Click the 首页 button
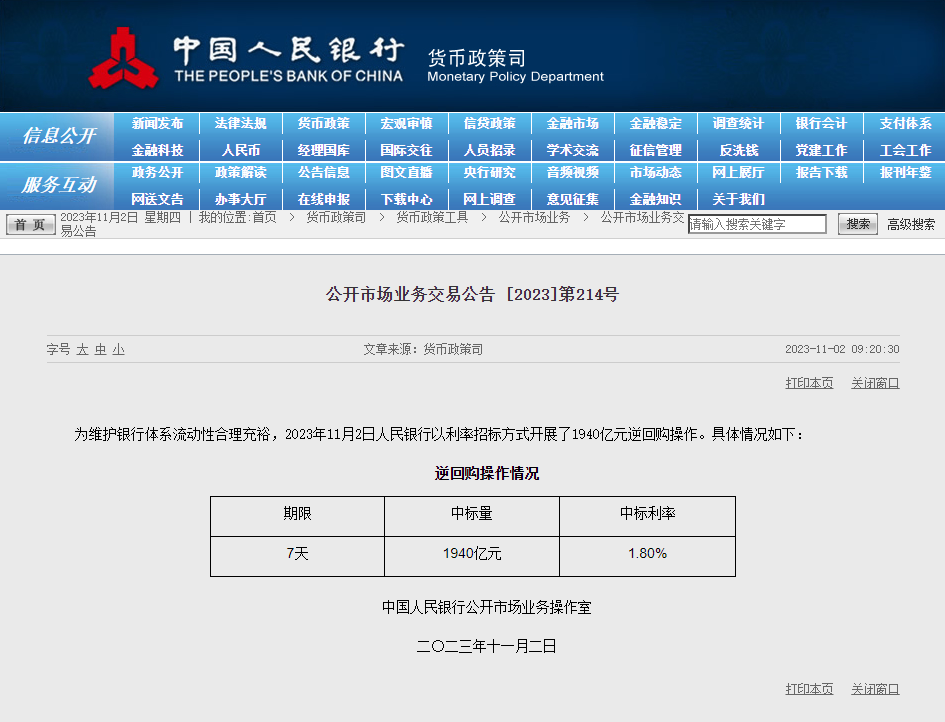945x722 pixels. [30, 225]
